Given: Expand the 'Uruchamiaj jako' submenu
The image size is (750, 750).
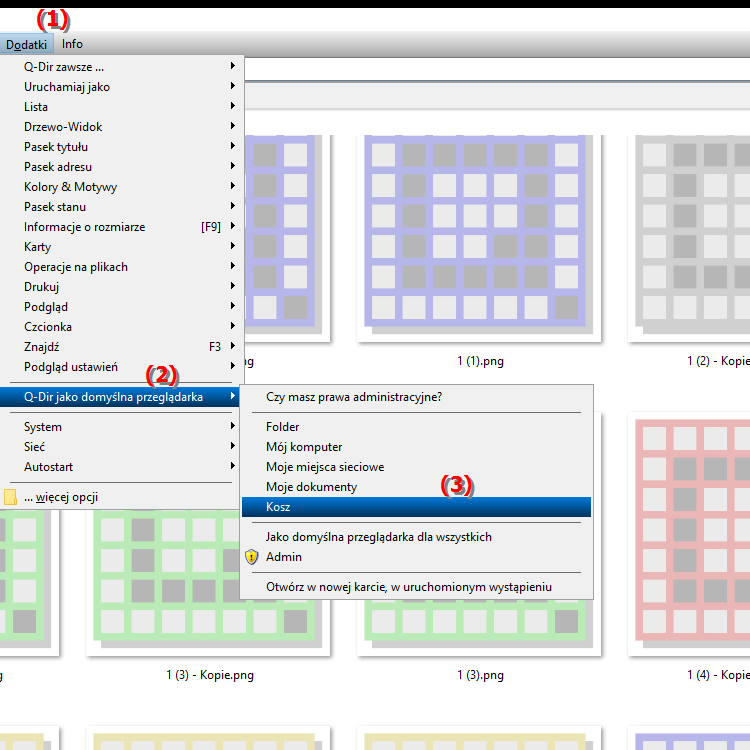Looking at the screenshot, I should pyautogui.click(x=122, y=87).
